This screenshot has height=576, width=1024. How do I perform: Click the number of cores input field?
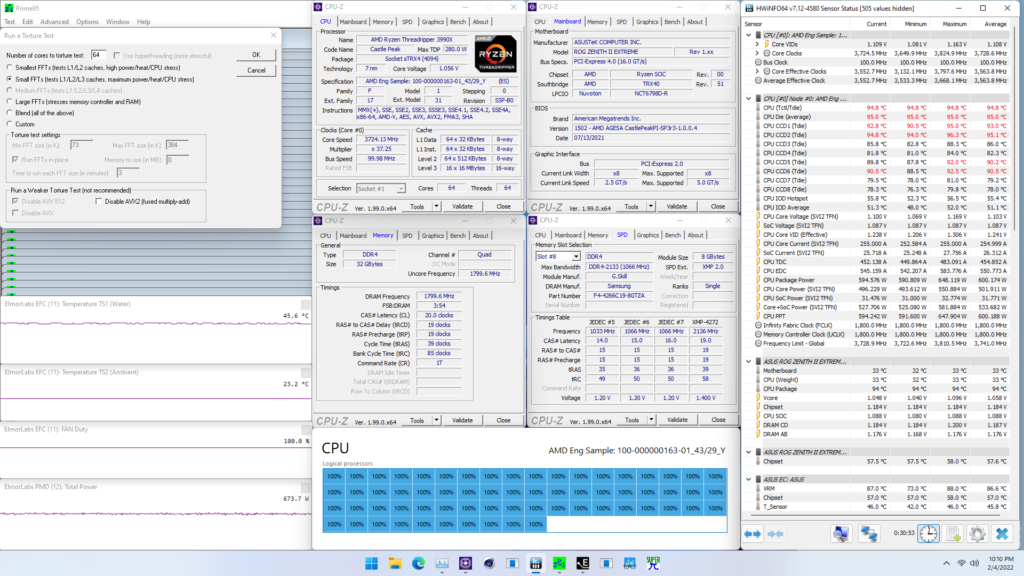pyautogui.click(x=99, y=55)
